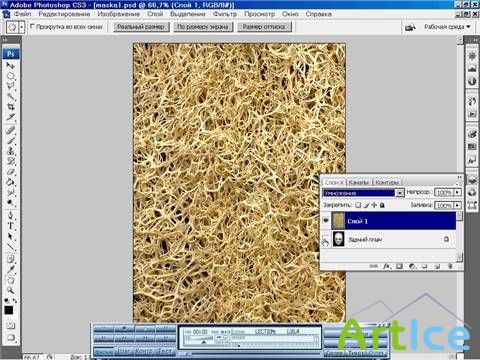Select the Slice tool
Viewport: 480px width, 360px height.
[x=10, y=117]
